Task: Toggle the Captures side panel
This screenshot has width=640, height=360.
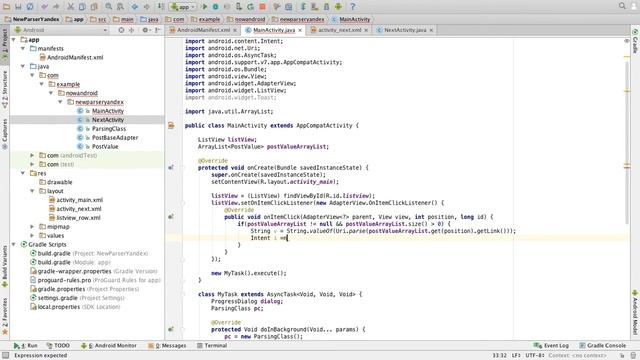Action: tap(4, 133)
